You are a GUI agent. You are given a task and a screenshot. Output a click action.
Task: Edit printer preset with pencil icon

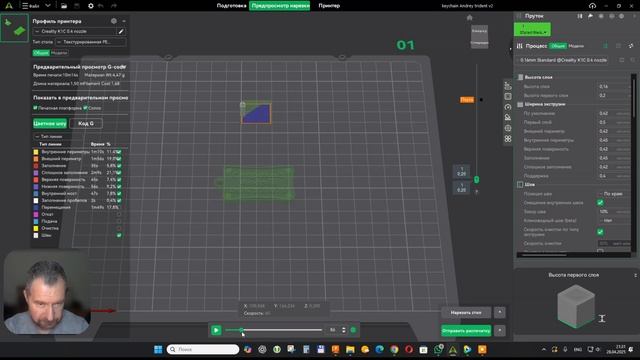pos(121,31)
